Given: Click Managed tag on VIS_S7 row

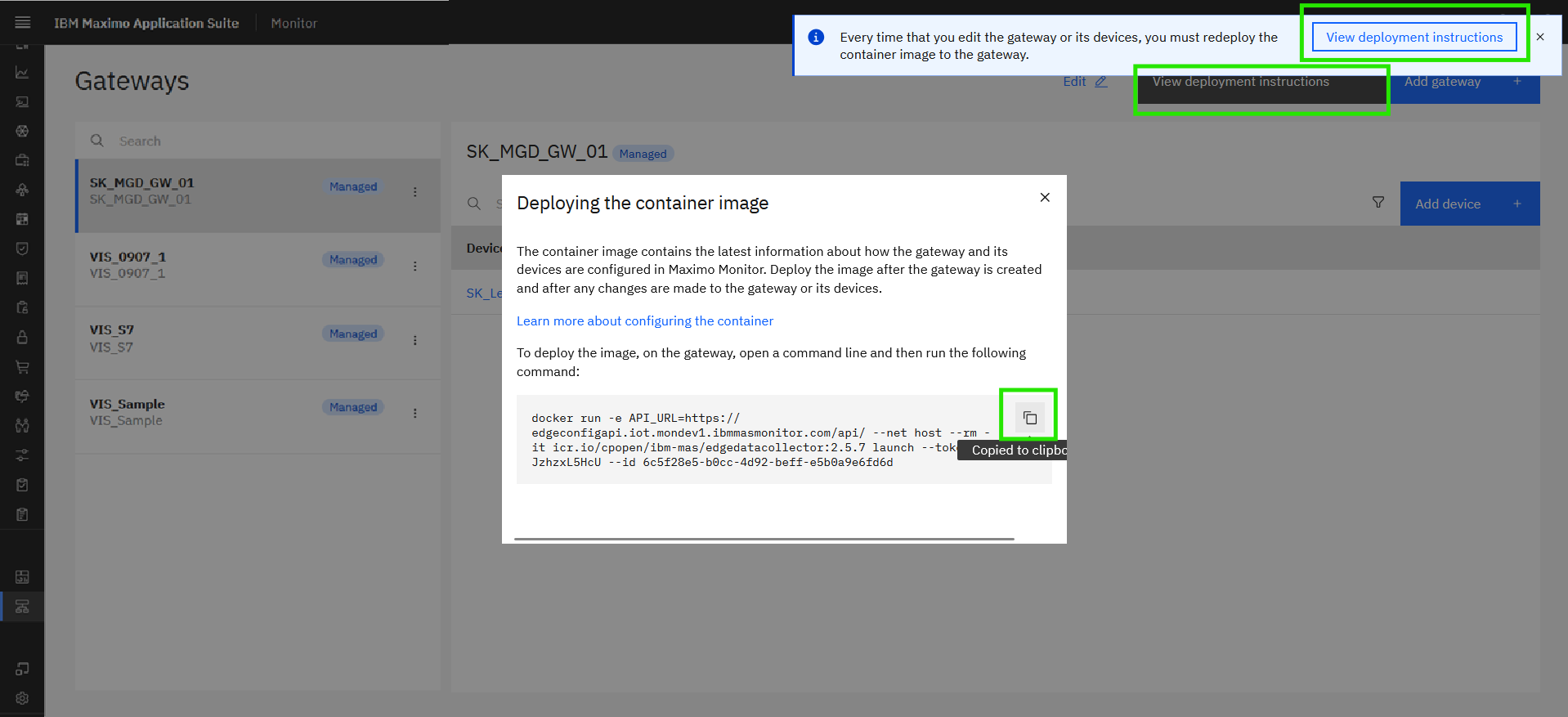Looking at the screenshot, I should pos(353,334).
